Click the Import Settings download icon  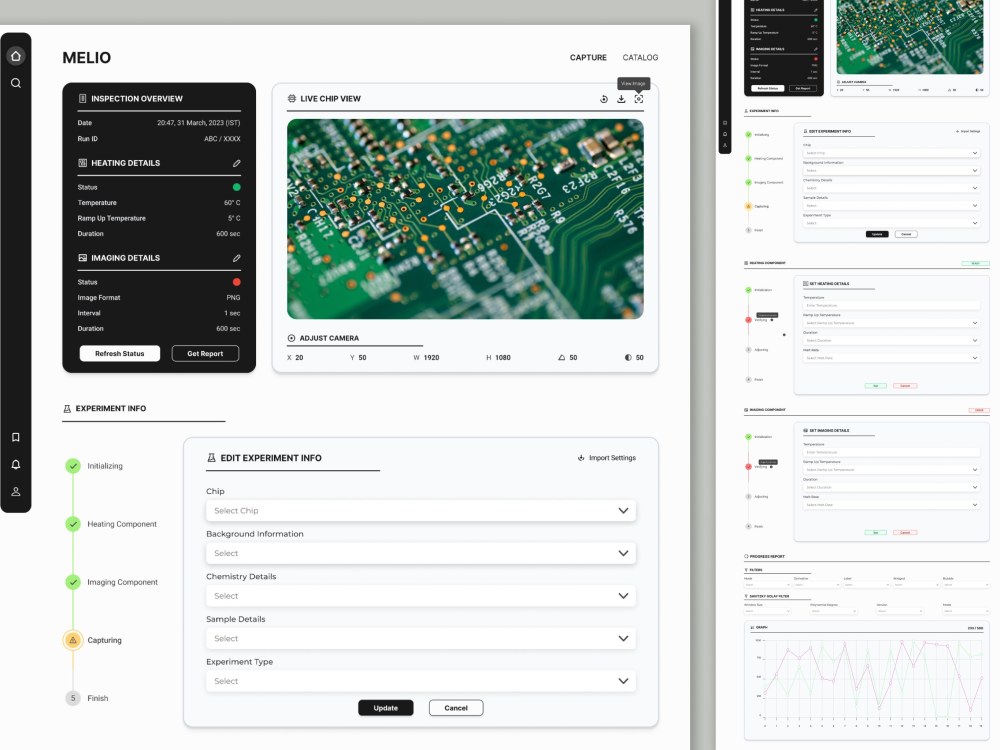[x=581, y=458]
